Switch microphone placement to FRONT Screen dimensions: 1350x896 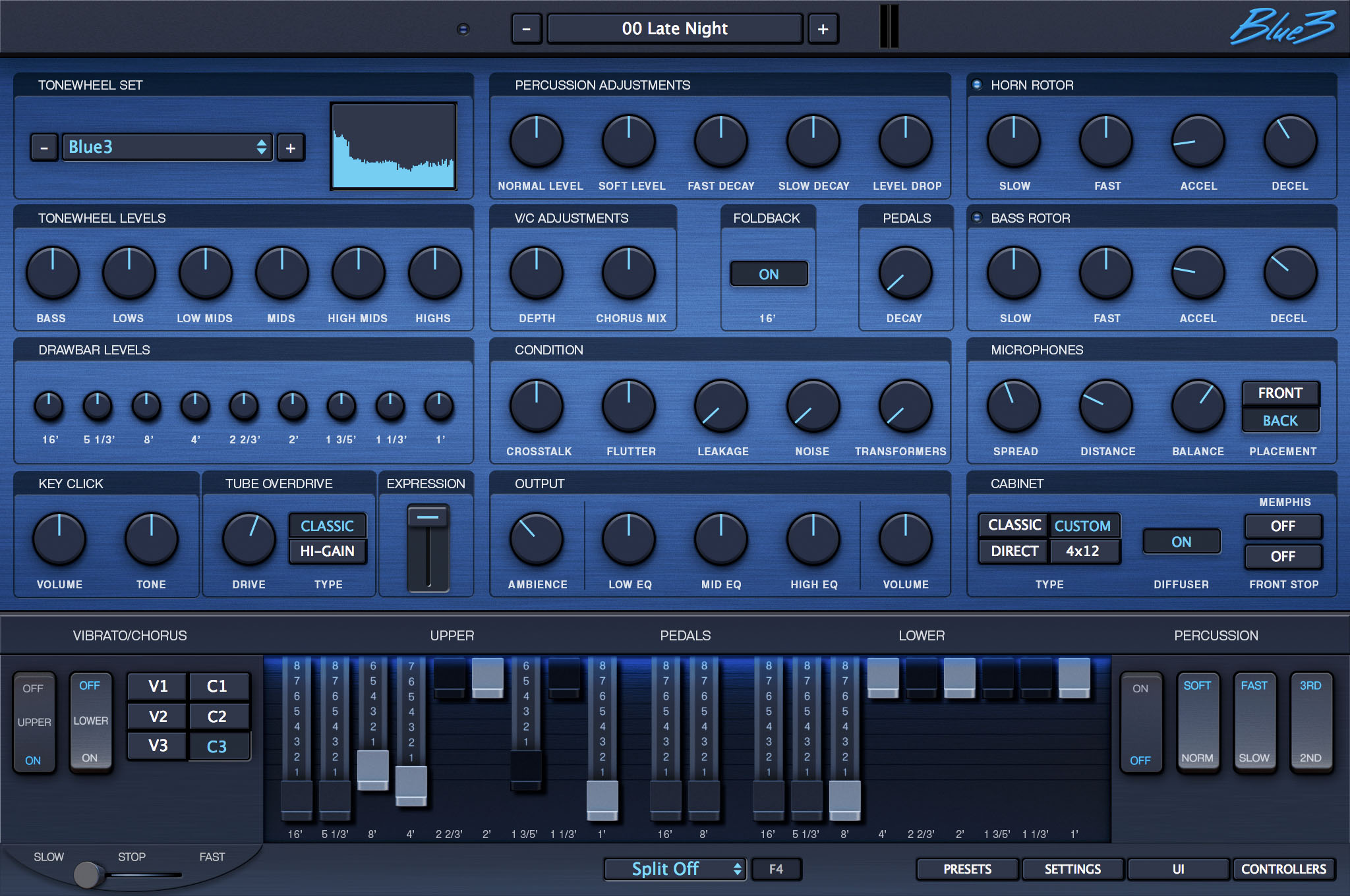[1279, 393]
